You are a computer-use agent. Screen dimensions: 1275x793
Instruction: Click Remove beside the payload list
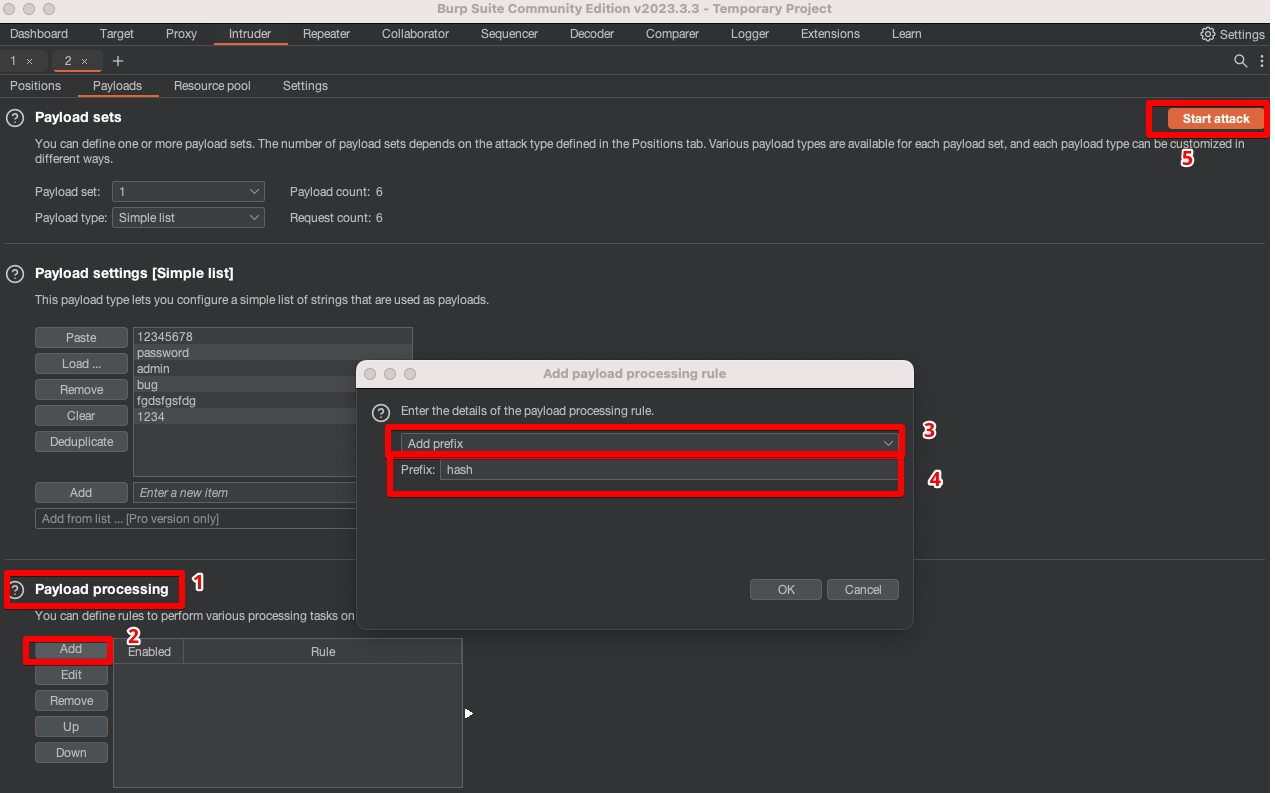tap(81, 390)
